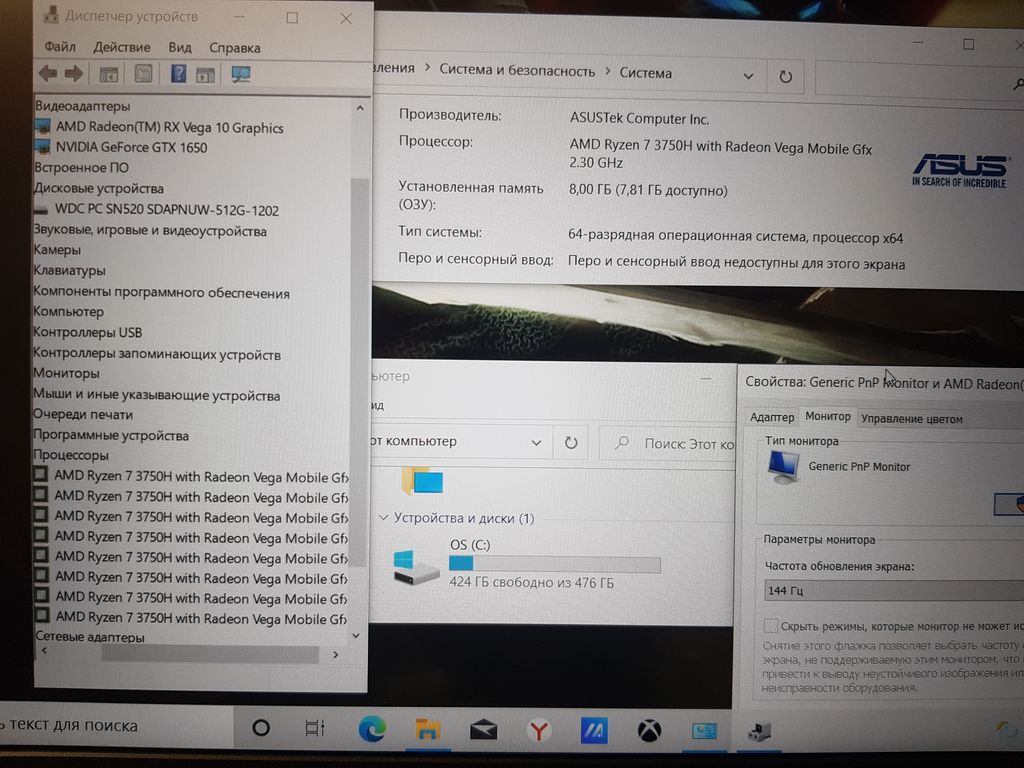Open the OS (C:) drive icon

(415, 567)
